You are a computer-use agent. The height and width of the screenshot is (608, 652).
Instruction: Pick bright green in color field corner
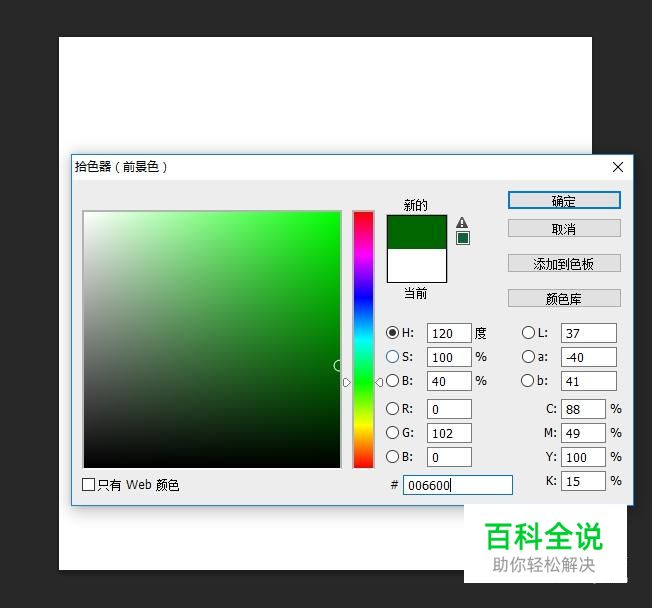click(x=337, y=215)
